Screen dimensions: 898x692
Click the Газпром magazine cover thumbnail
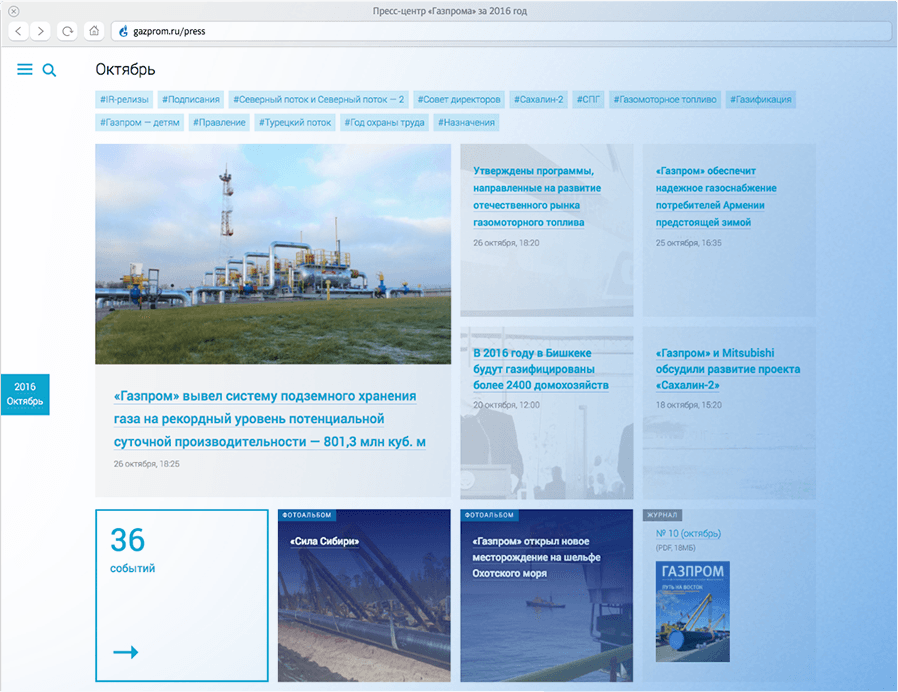coord(693,610)
